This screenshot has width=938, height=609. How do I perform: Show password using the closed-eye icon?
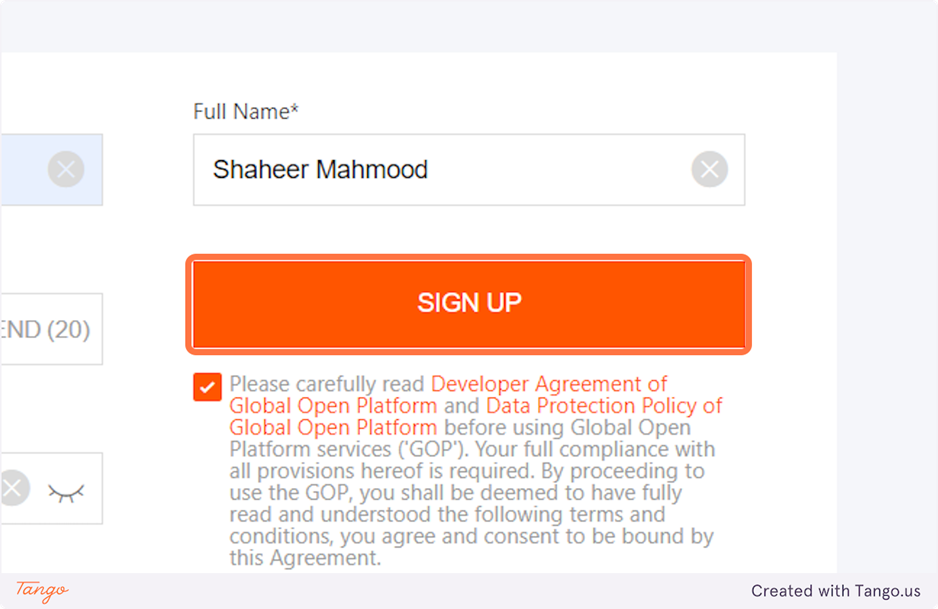(67, 491)
